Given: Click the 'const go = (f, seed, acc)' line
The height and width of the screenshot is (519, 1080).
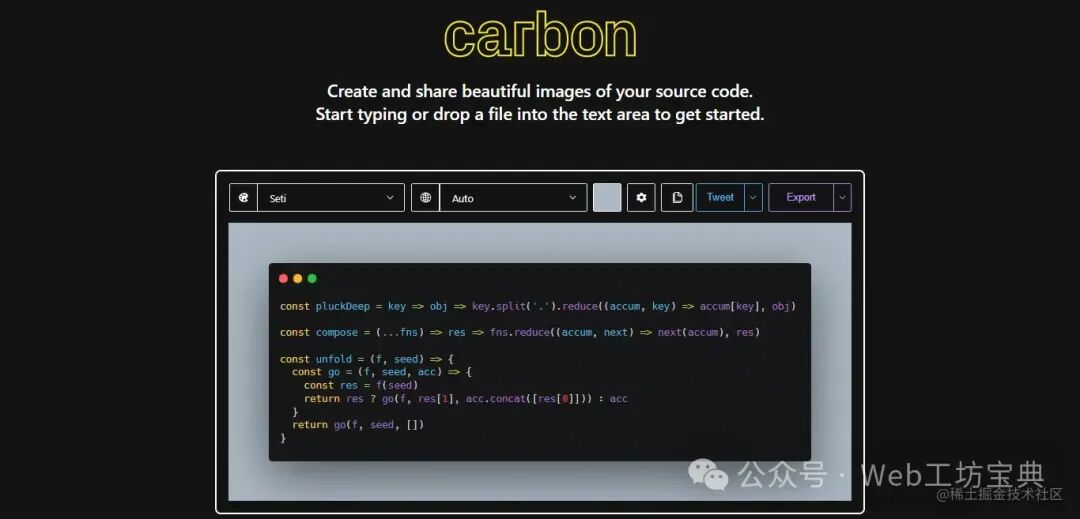Looking at the screenshot, I should [x=382, y=372].
